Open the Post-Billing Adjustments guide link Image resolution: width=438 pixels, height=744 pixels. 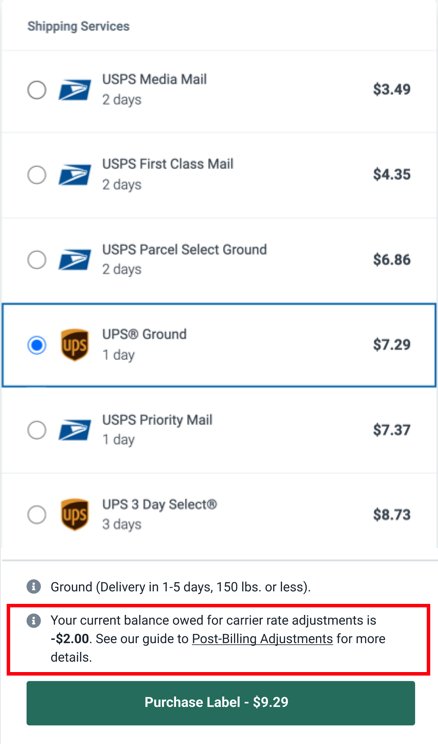click(262, 639)
